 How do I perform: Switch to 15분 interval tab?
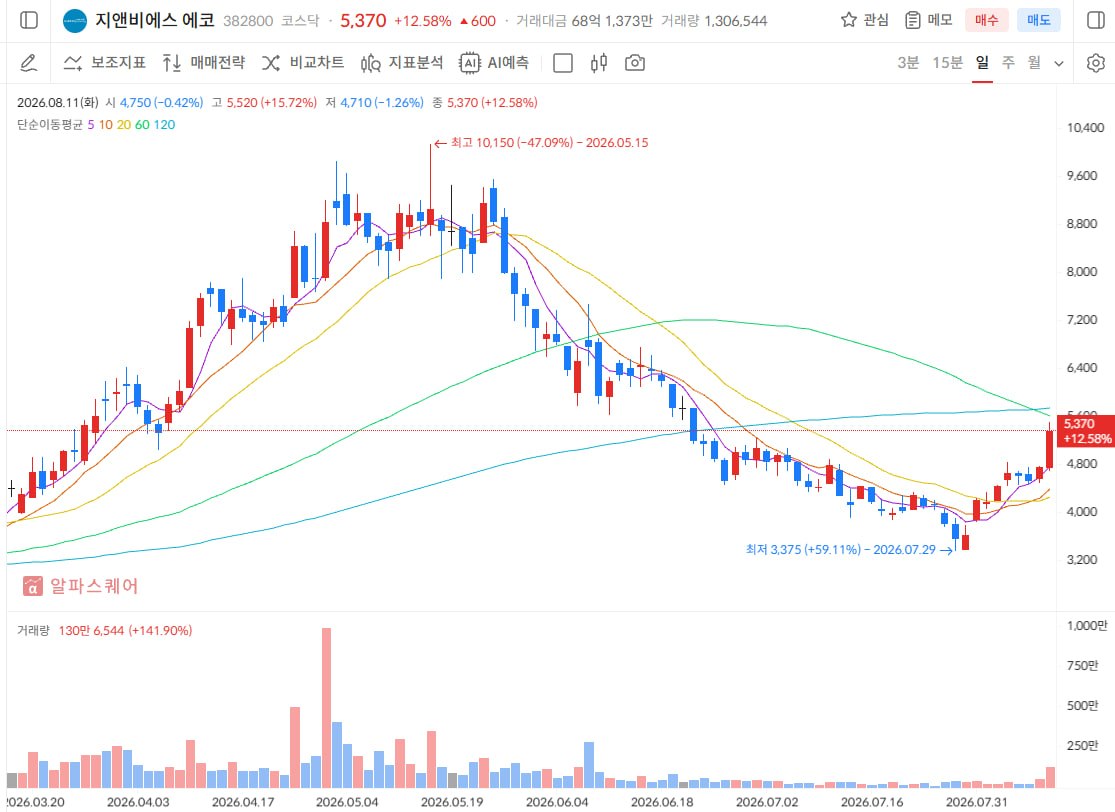point(947,63)
